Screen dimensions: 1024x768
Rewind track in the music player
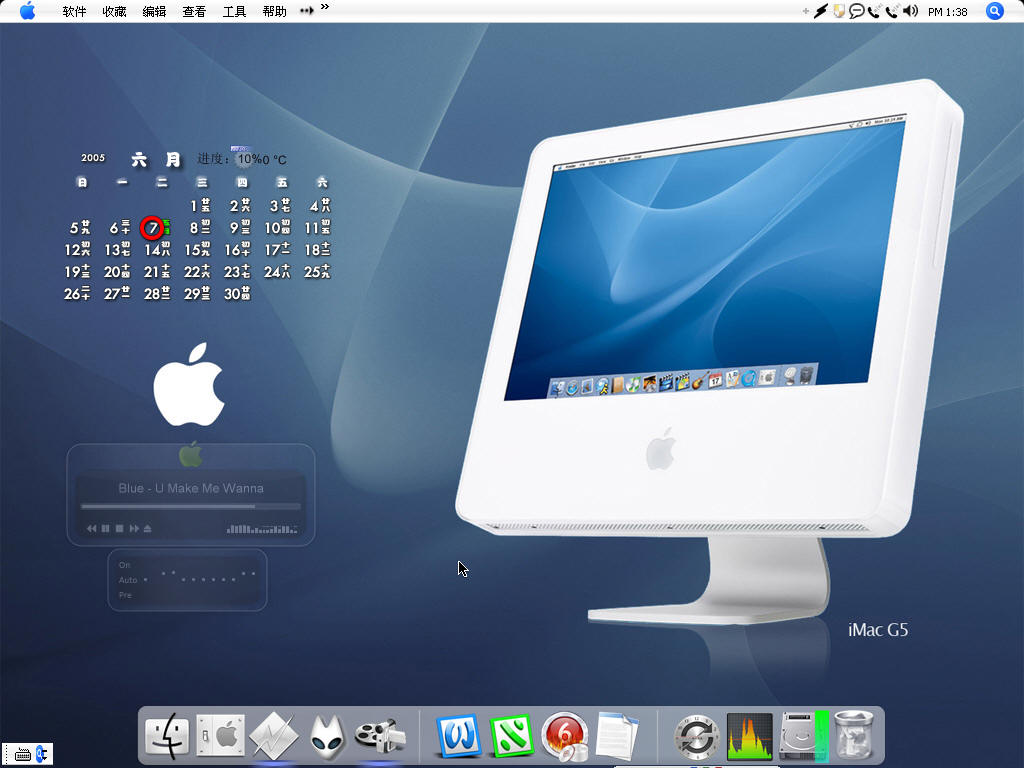pyautogui.click(x=91, y=528)
